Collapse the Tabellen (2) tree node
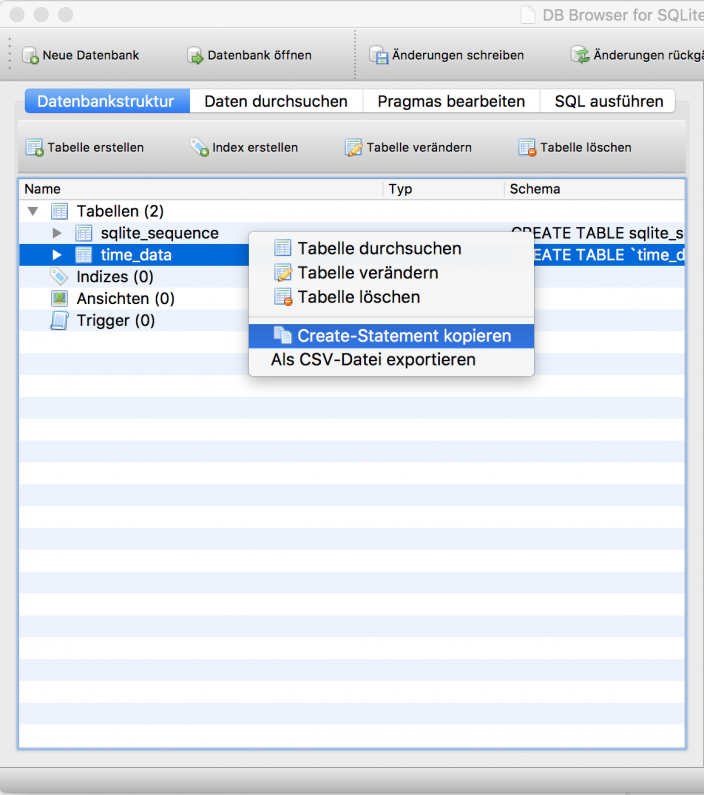704x795 pixels. (33, 211)
